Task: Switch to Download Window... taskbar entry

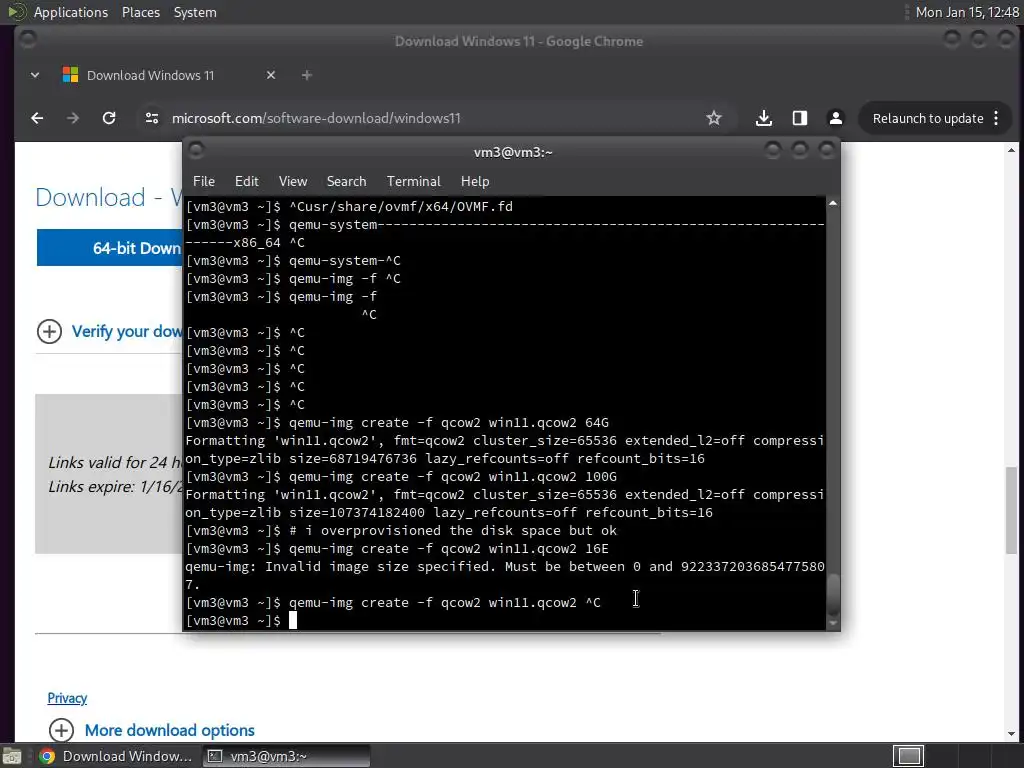Action: (x=116, y=756)
